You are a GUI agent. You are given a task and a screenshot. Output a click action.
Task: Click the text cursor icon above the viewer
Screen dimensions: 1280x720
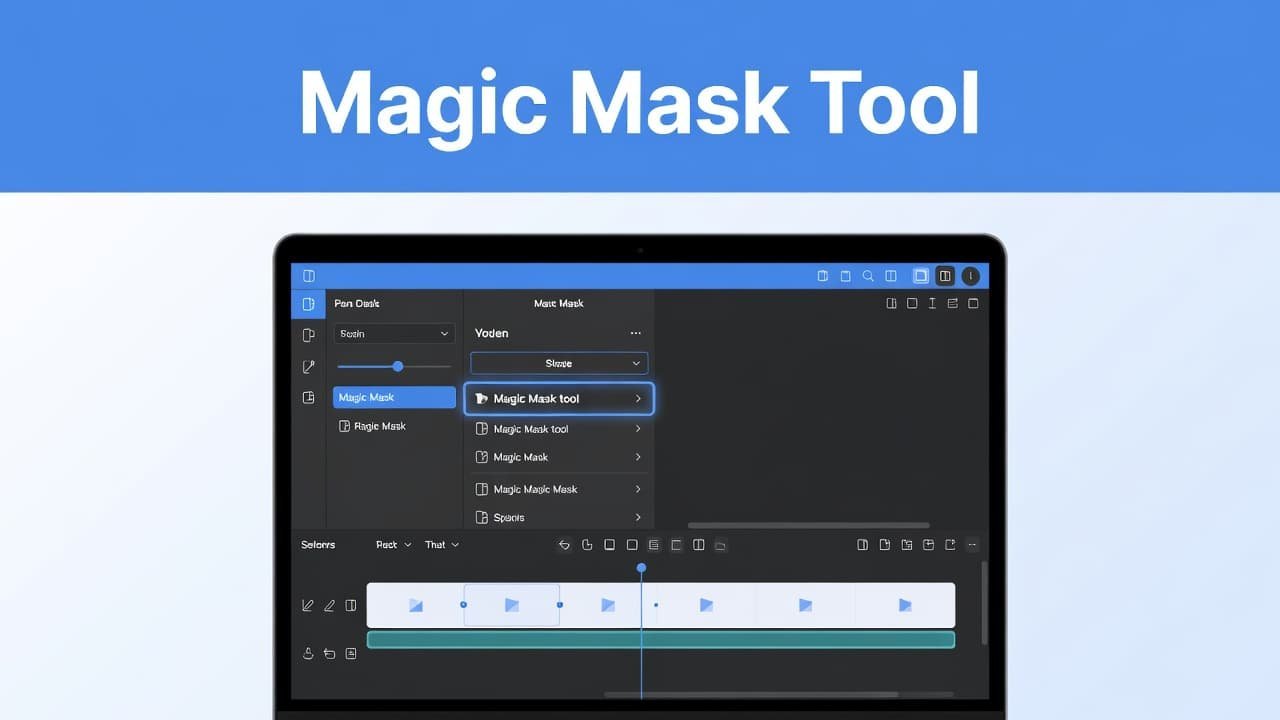point(932,303)
